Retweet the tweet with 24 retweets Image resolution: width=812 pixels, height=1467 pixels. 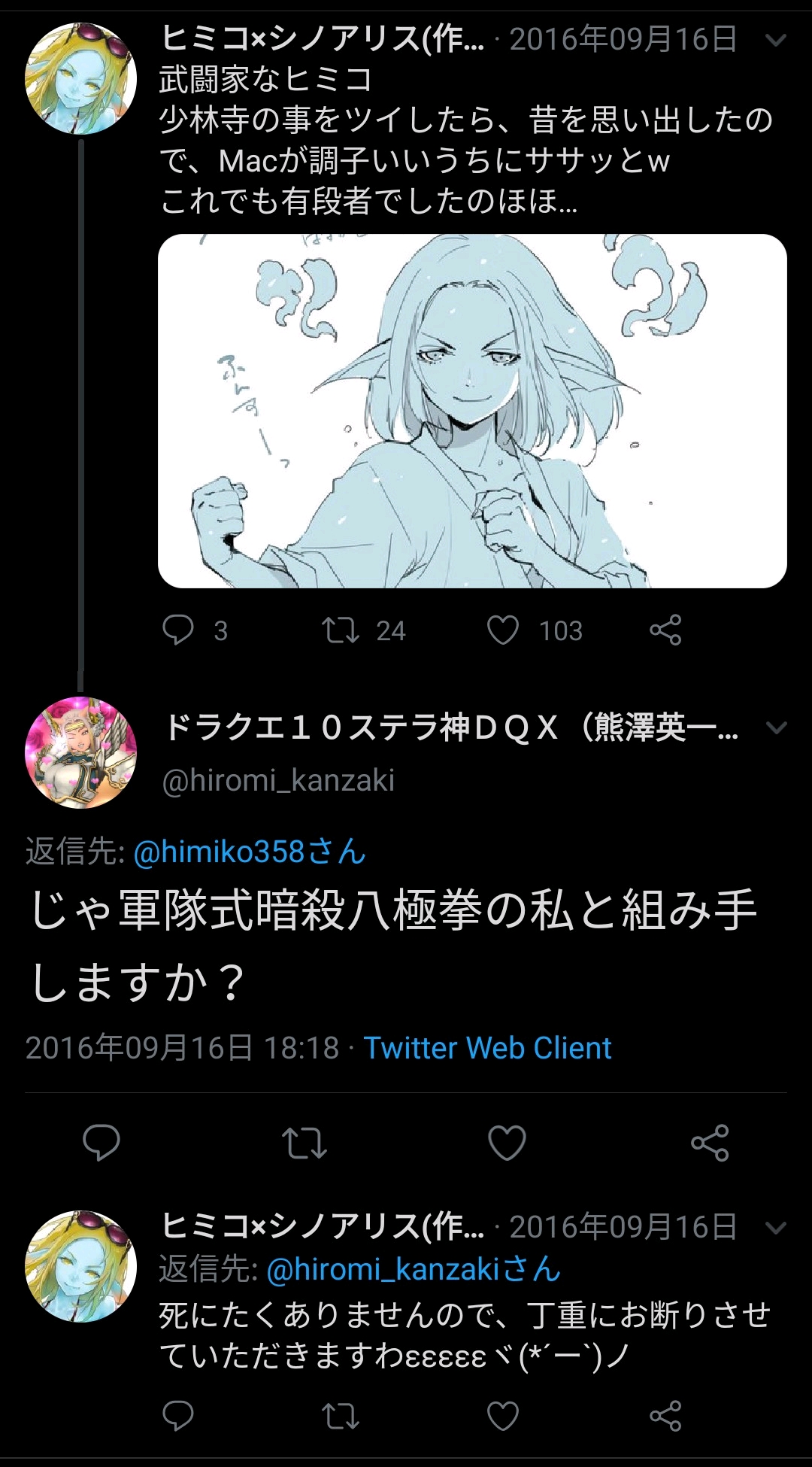[341, 630]
